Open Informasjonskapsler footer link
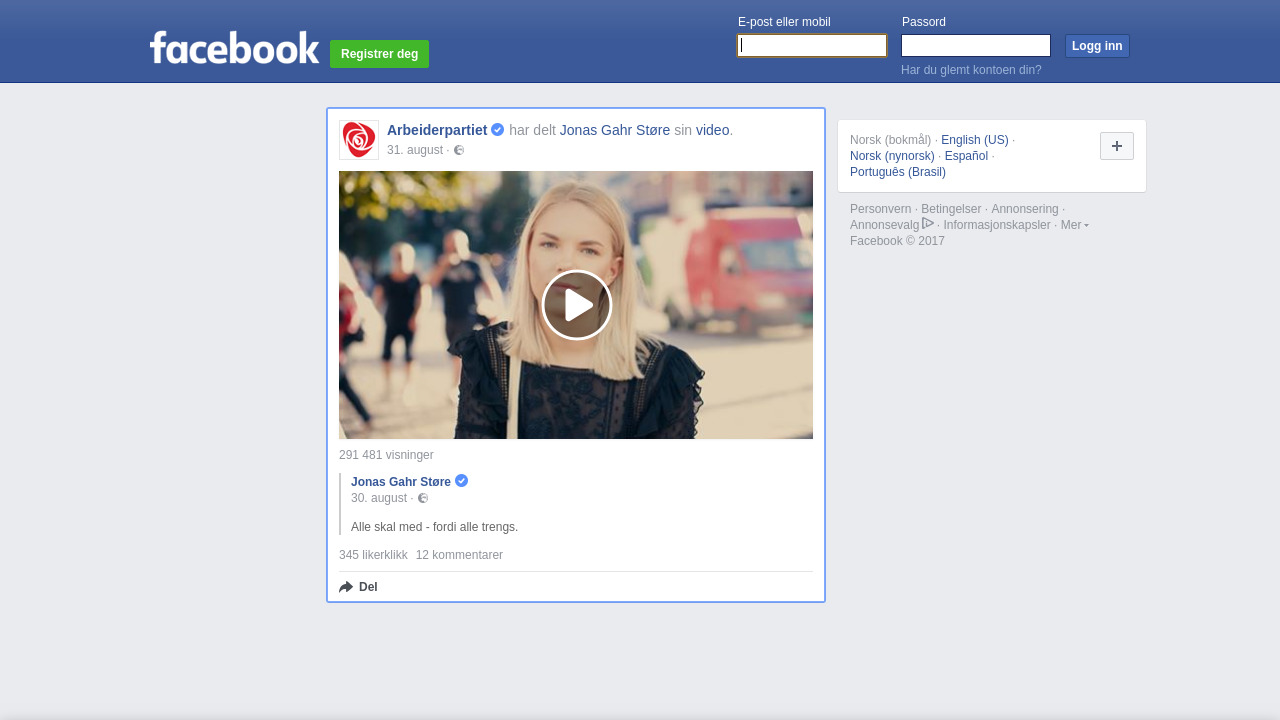Image resolution: width=1280 pixels, height=720 pixels. pos(997,225)
